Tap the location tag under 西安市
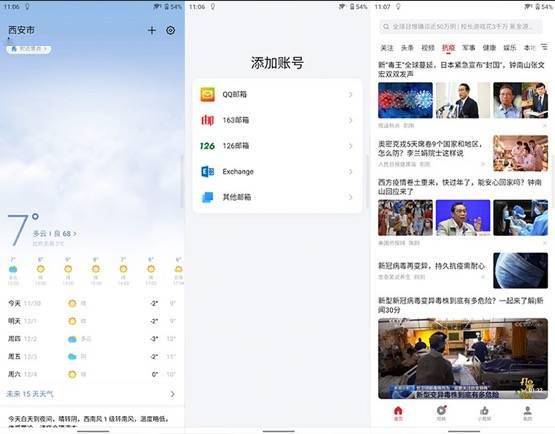This screenshot has height=434, width=555. tap(29, 49)
